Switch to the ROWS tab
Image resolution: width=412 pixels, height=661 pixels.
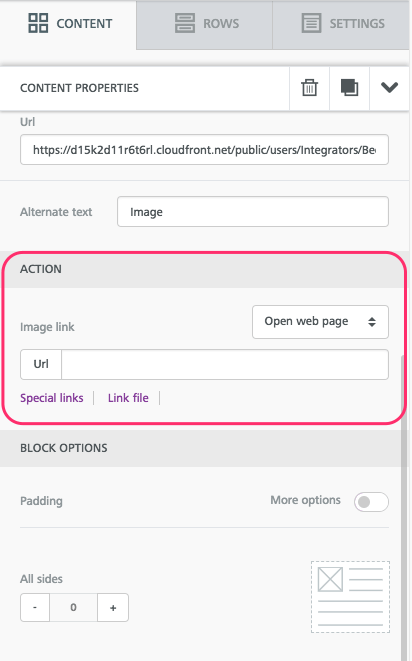205,25
